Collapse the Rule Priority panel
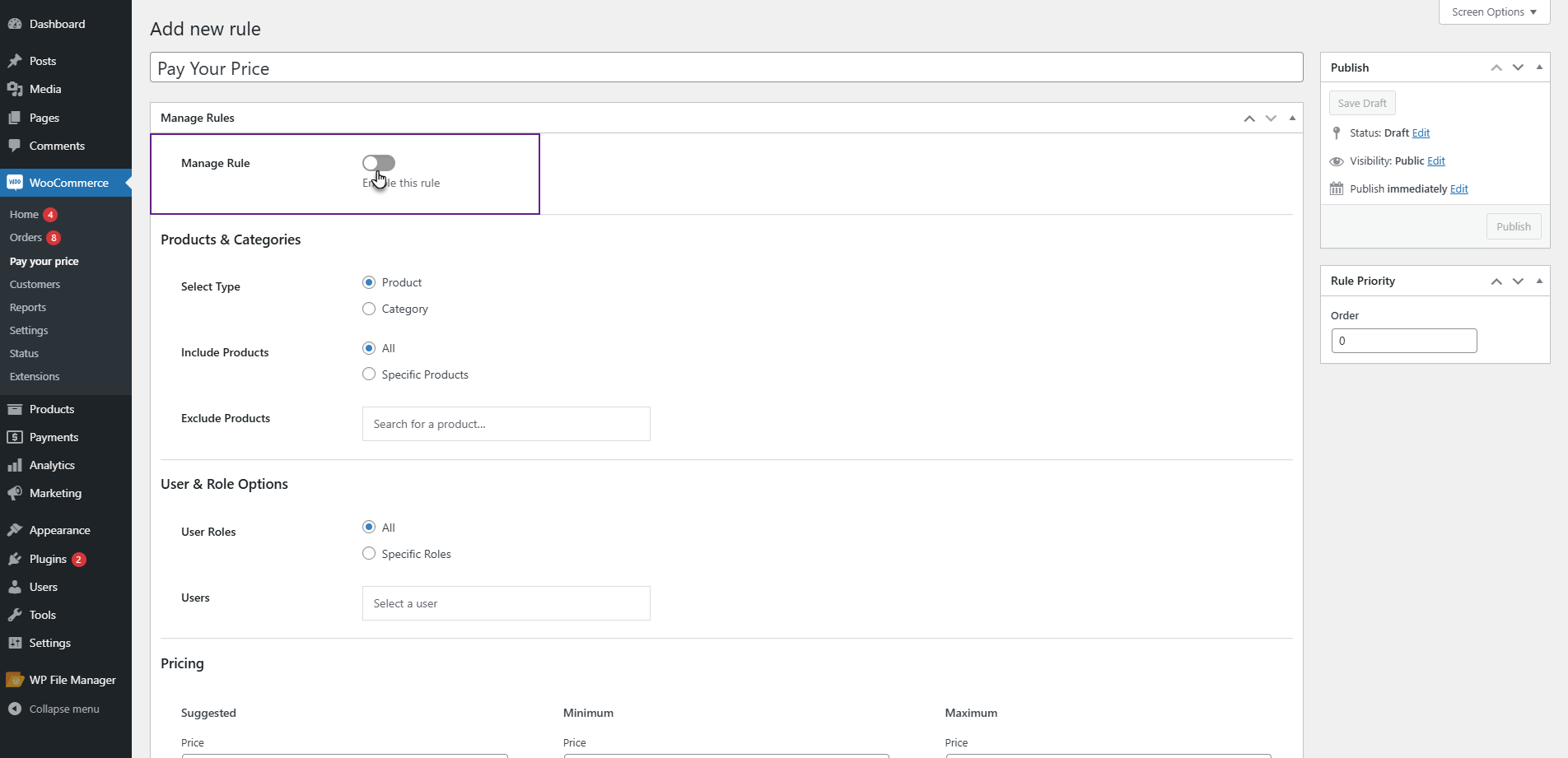Viewport: 1568px width, 758px height. [1539, 281]
